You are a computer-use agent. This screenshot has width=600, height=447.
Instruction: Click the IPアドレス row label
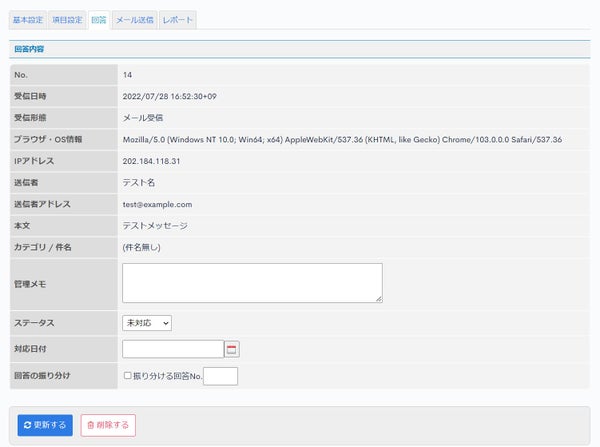[x=34, y=161]
